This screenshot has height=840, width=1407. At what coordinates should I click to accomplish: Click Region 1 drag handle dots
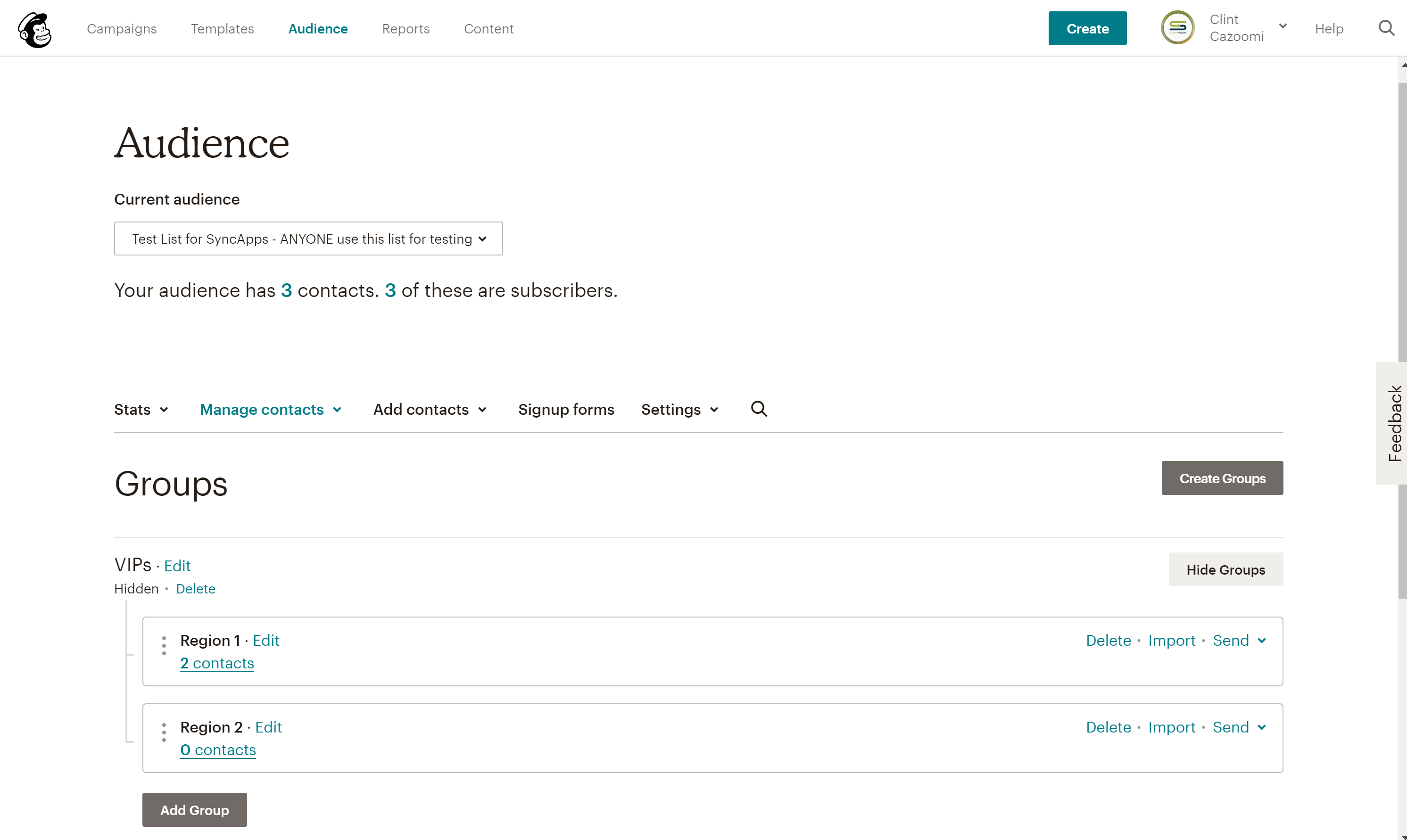(x=164, y=646)
